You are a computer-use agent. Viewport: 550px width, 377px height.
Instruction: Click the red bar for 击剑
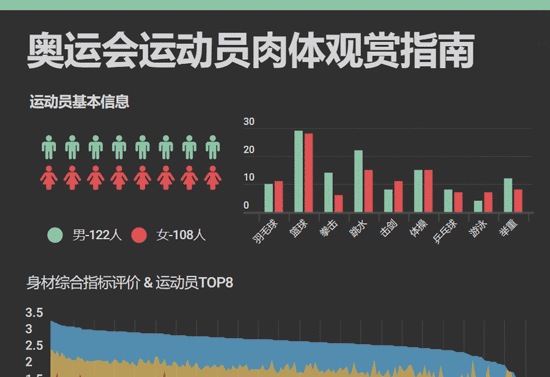pyautogui.click(x=398, y=196)
